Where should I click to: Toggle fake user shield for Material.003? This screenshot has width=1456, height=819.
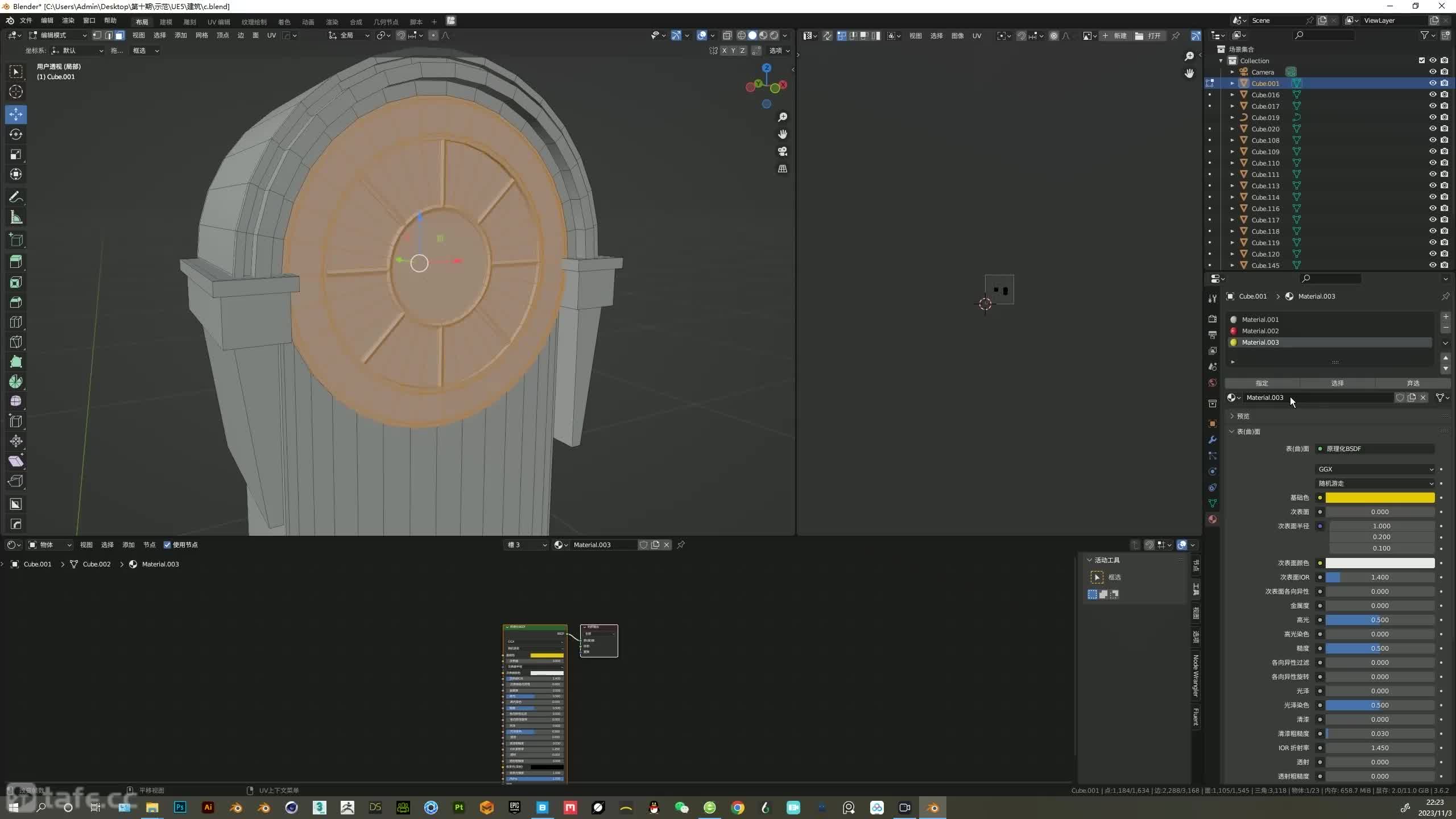click(1400, 398)
